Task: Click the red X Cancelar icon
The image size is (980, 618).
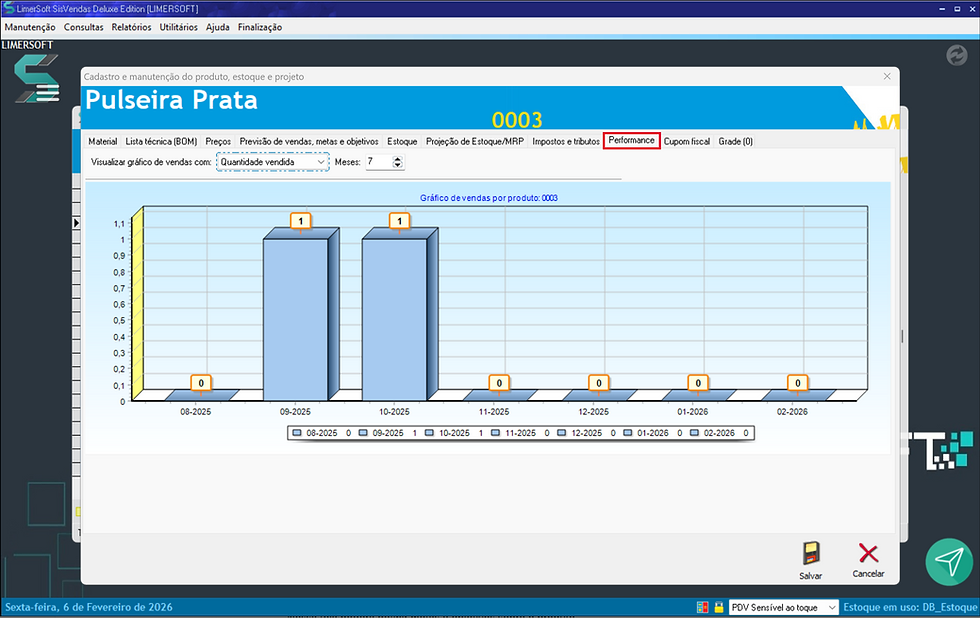Action: point(868,554)
